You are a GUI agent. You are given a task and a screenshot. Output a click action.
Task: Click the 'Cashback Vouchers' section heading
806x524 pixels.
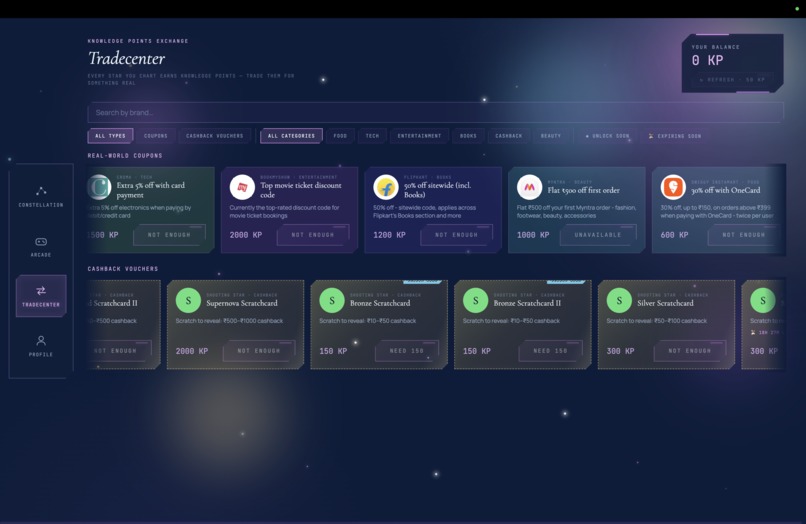click(123, 268)
